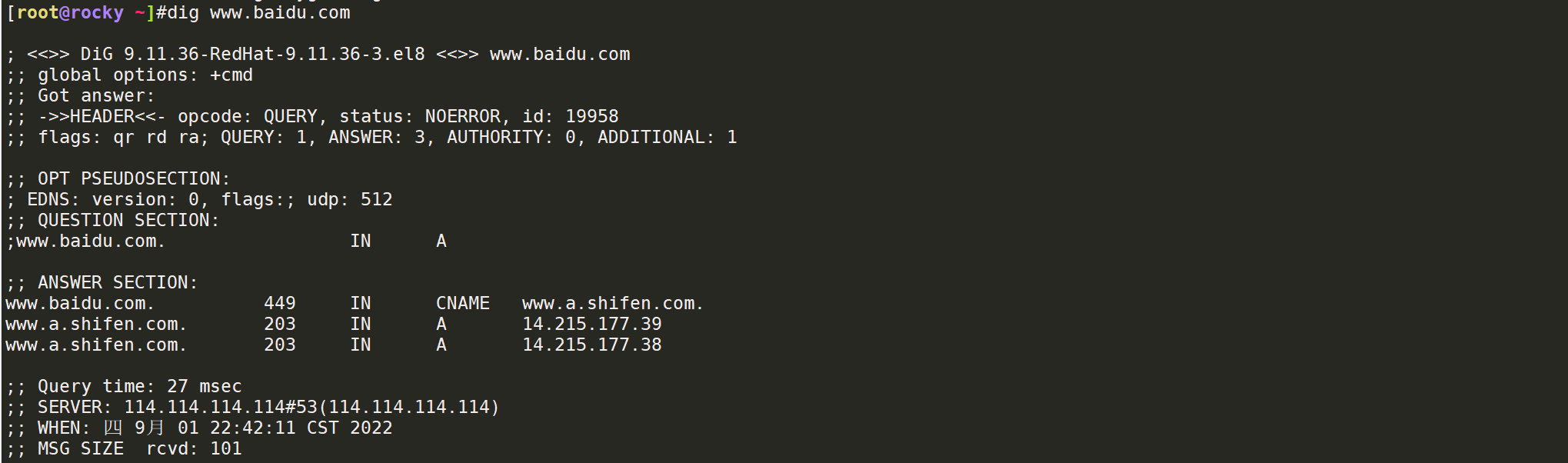Viewport: 1568px width, 463px height.
Task: Click the www.a.shifen.com. CNAME target
Action: click(613, 304)
